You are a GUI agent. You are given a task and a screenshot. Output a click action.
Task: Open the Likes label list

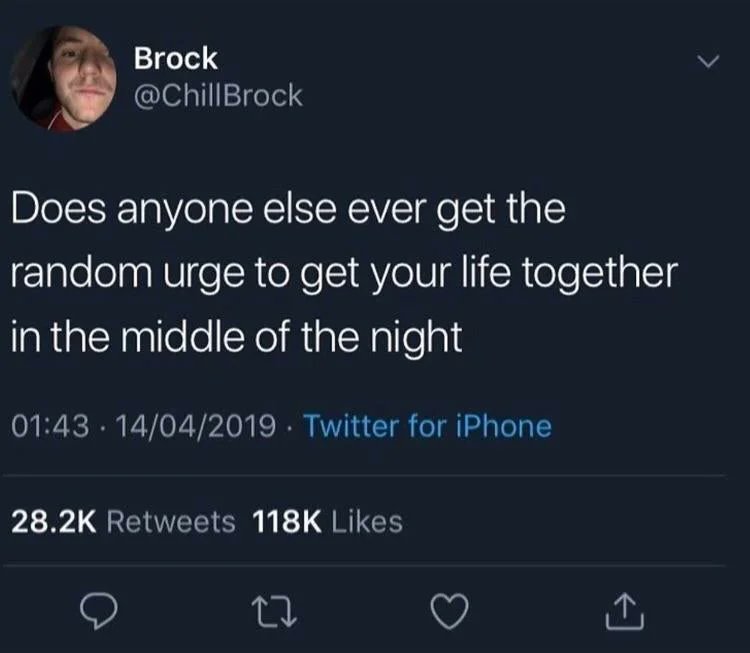[367, 521]
